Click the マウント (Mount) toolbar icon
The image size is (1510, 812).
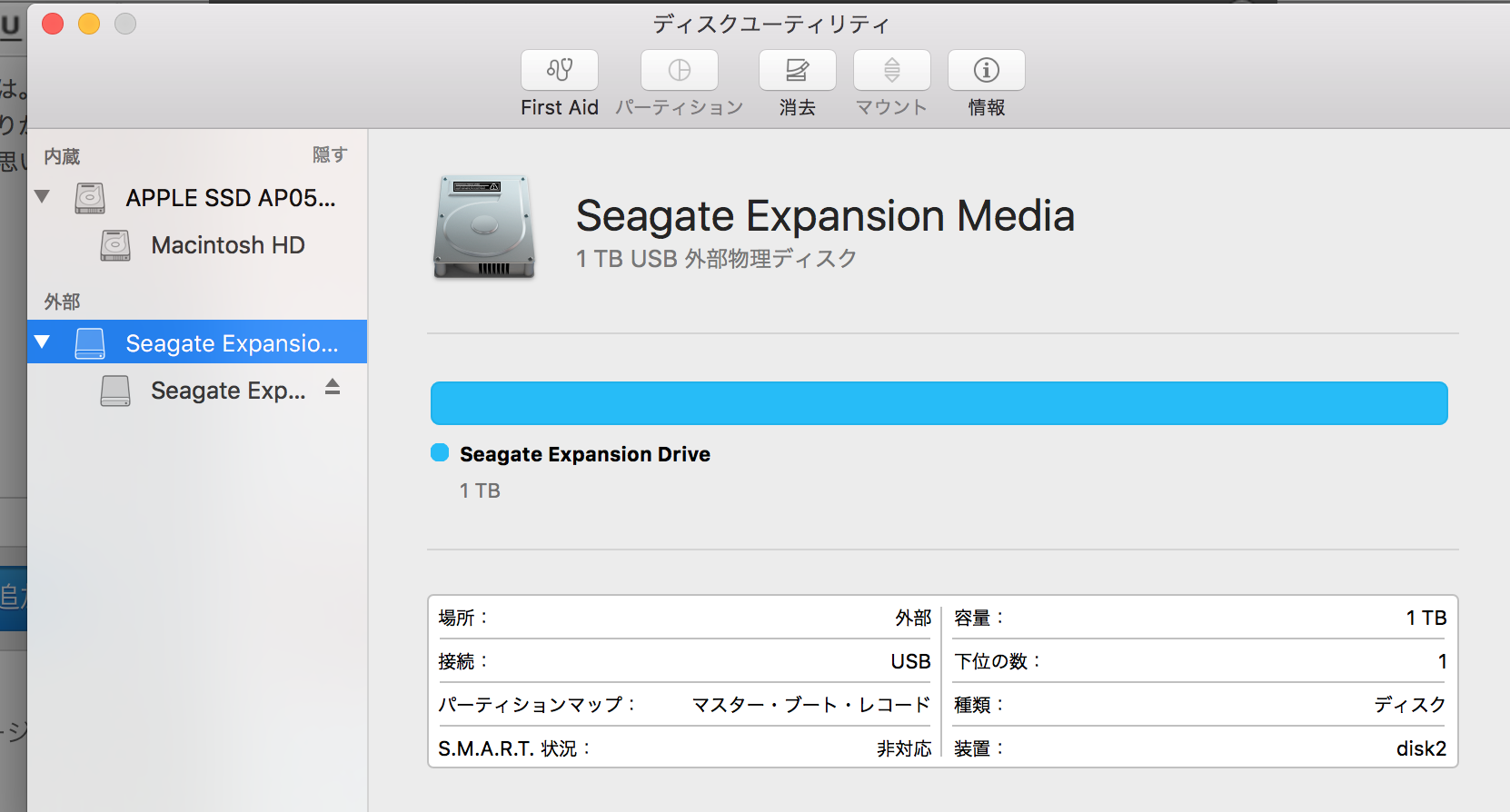(x=891, y=70)
